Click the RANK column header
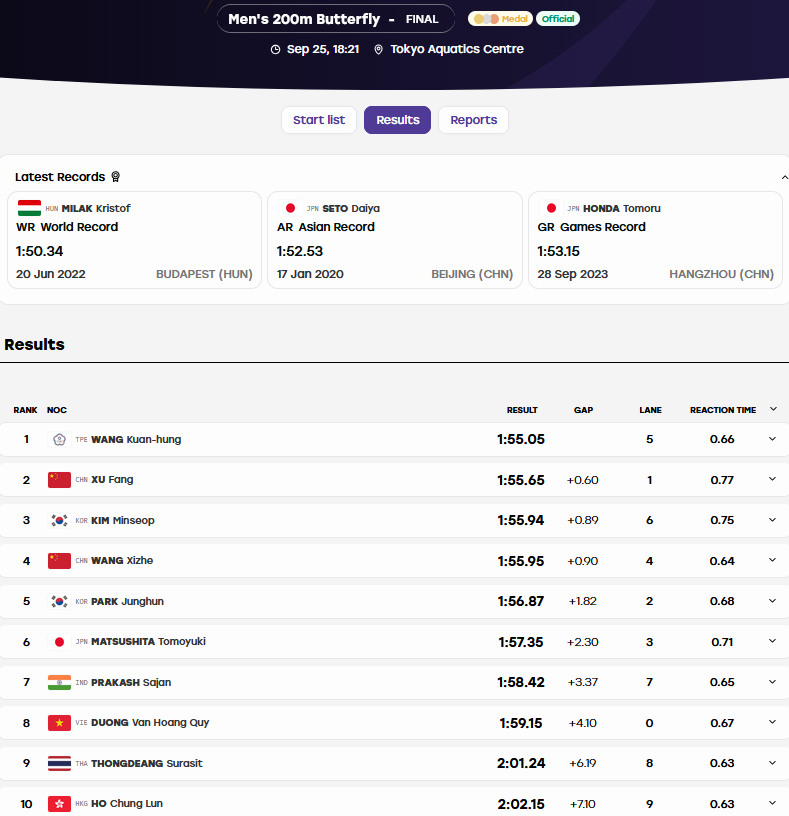The image size is (789, 816). click(26, 410)
